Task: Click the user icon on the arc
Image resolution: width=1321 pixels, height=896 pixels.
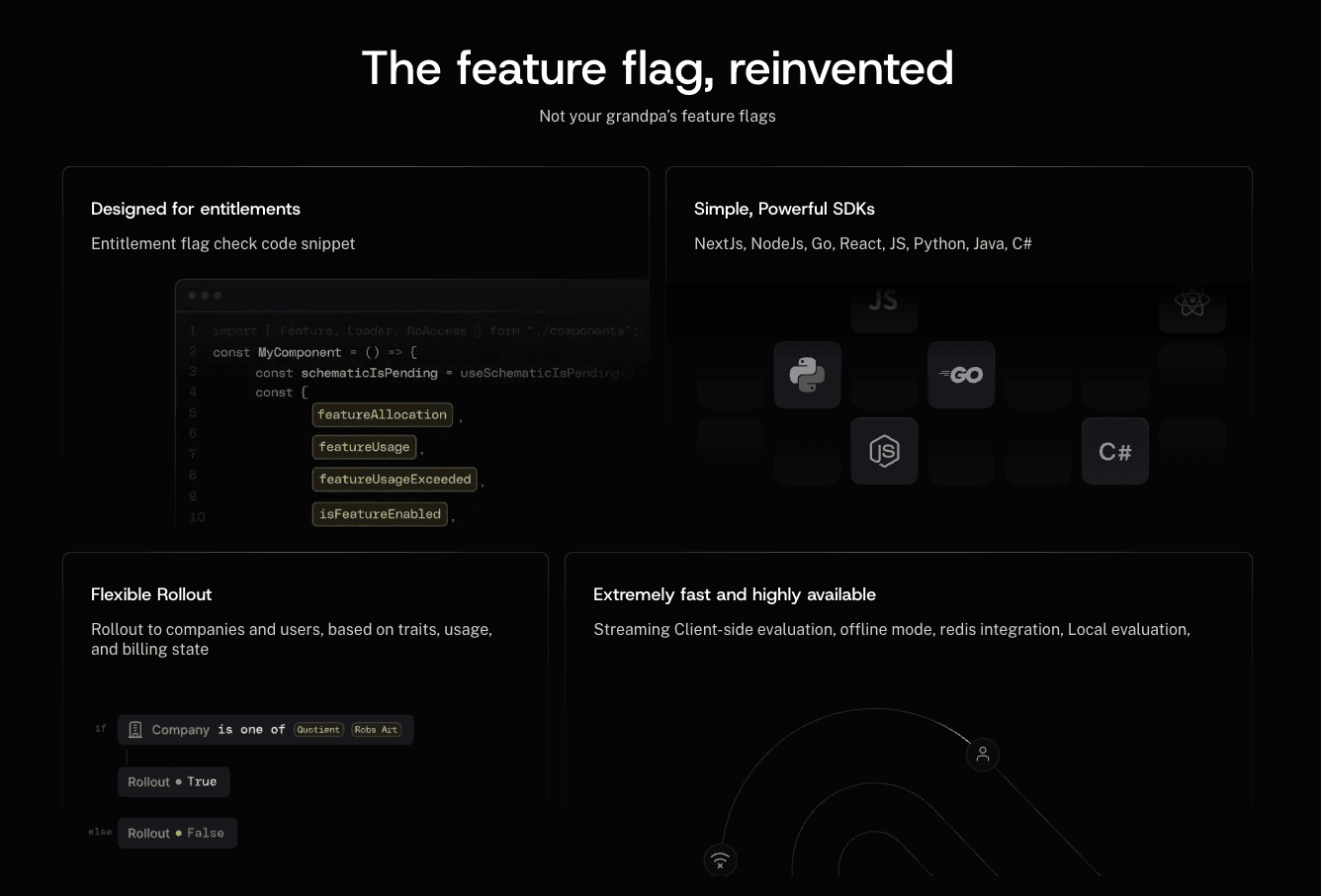Action: (x=983, y=756)
